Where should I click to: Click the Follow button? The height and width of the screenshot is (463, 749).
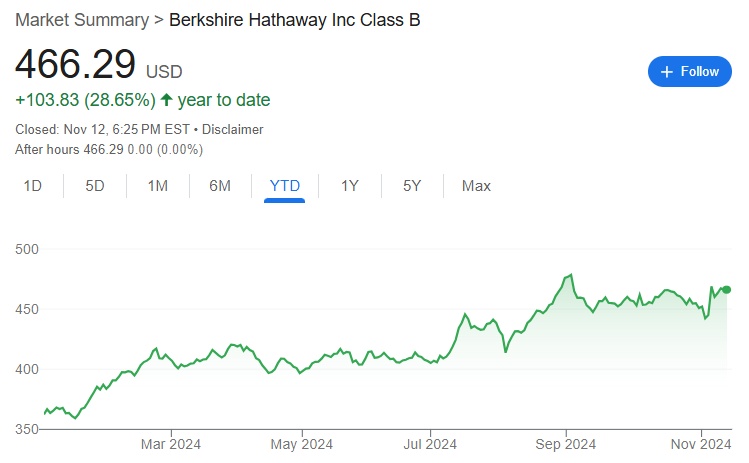(x=691, y=71)
